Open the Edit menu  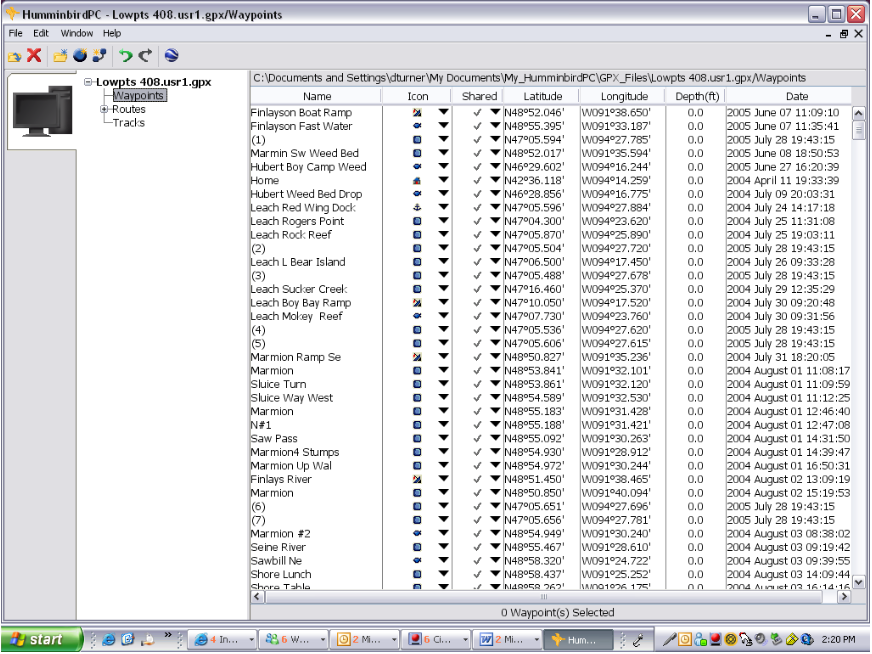pos(41,33)
